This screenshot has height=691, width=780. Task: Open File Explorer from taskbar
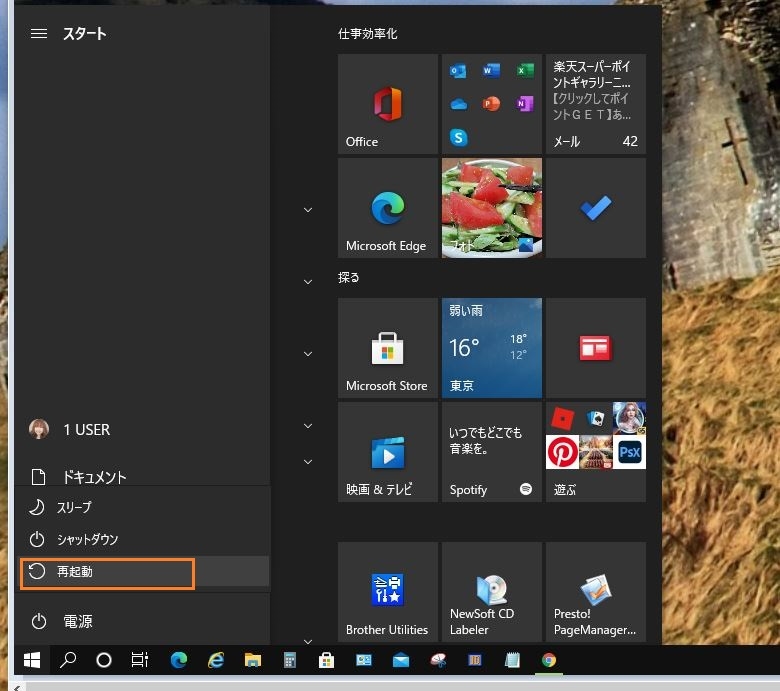253,660
